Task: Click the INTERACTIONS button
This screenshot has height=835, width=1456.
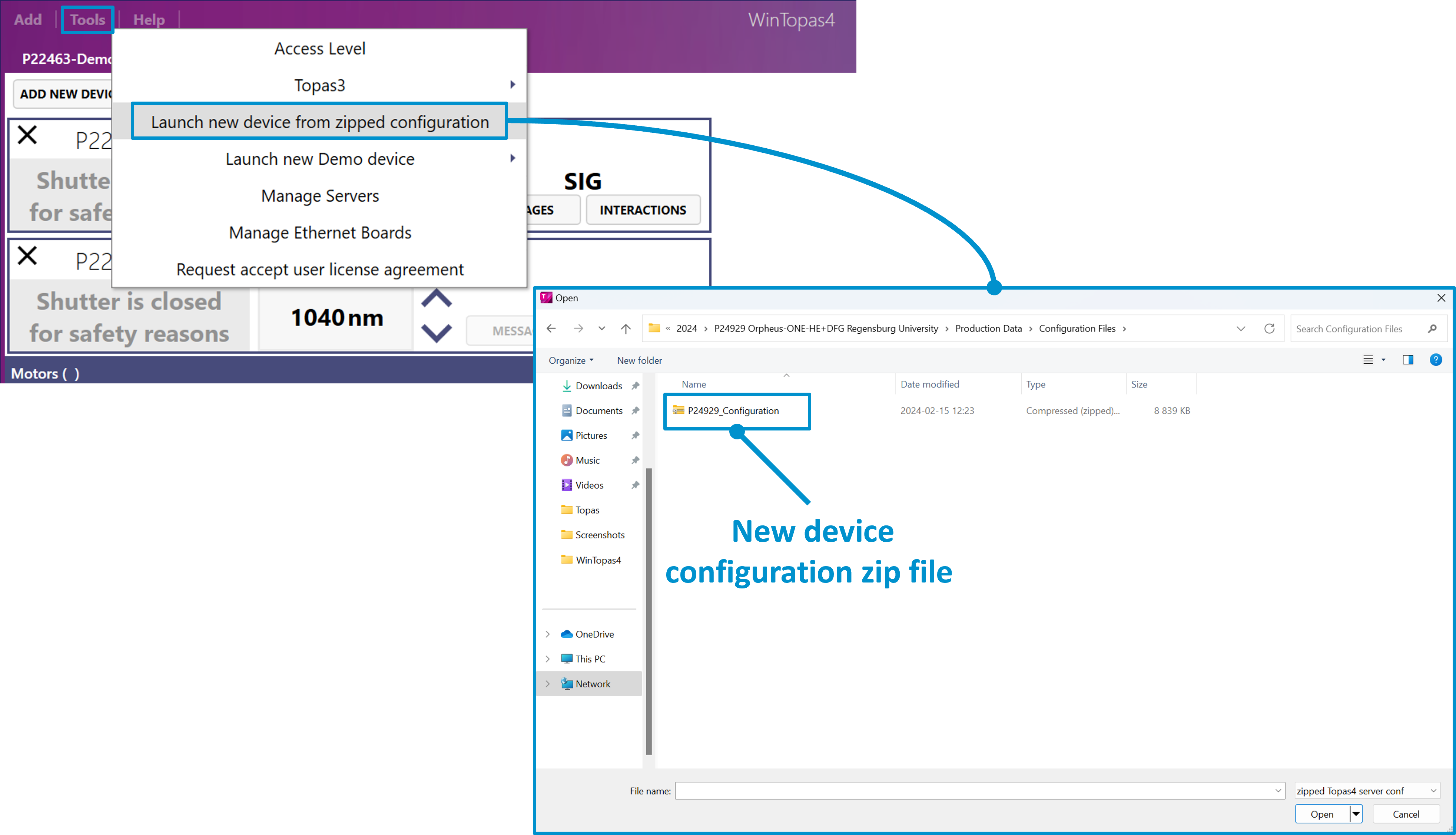Action: tap(643, 210)
